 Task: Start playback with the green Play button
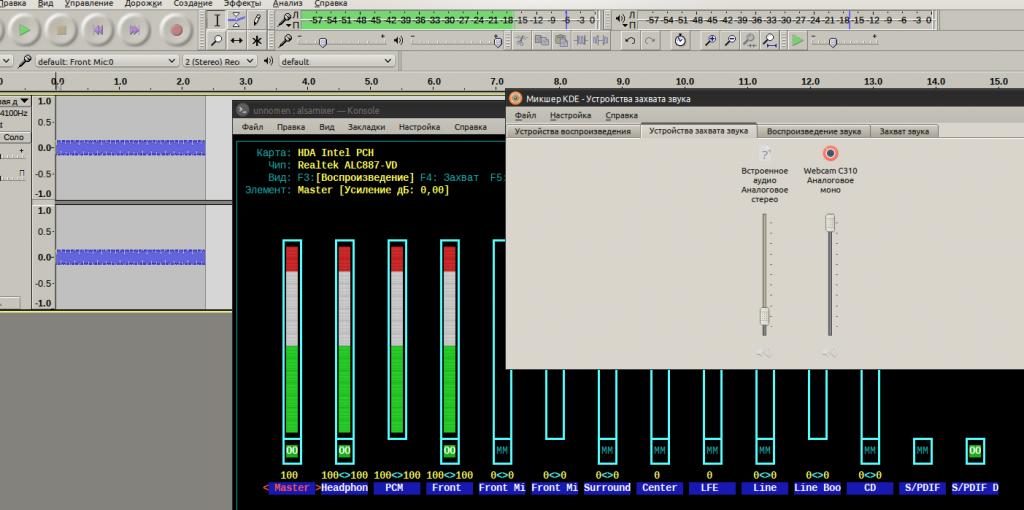(25, 30)
